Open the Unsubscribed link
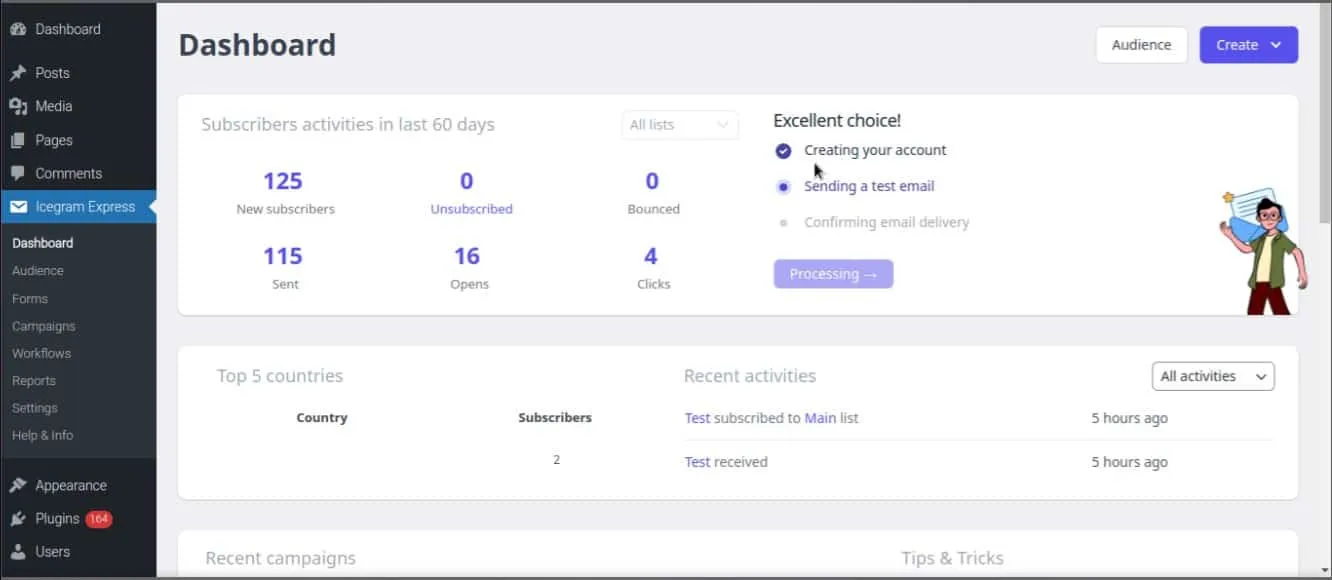The height and width of the screenshot is (580, 1332). [x=471, y=209]
